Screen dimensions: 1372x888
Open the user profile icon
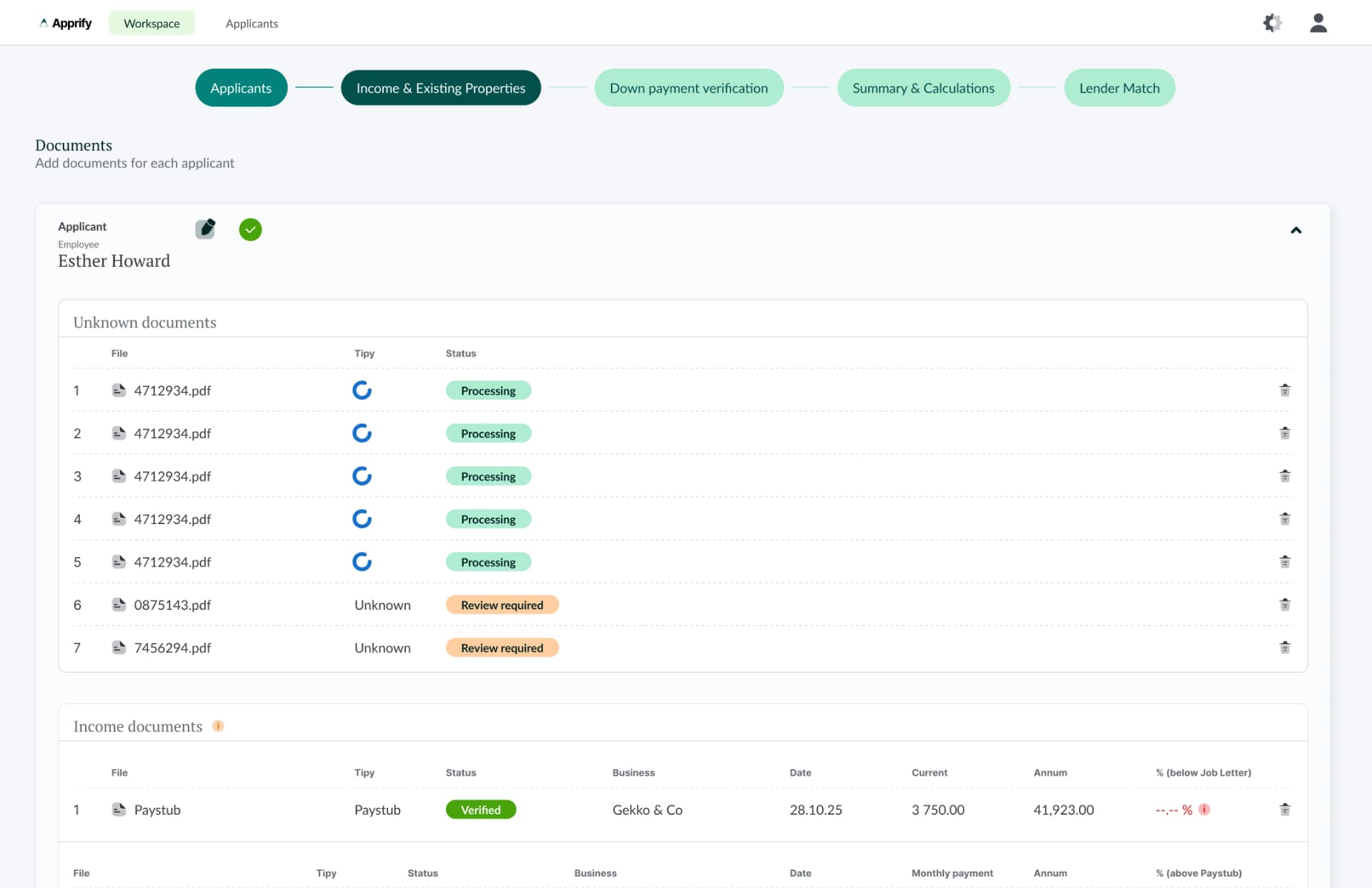click(1318, 23)
